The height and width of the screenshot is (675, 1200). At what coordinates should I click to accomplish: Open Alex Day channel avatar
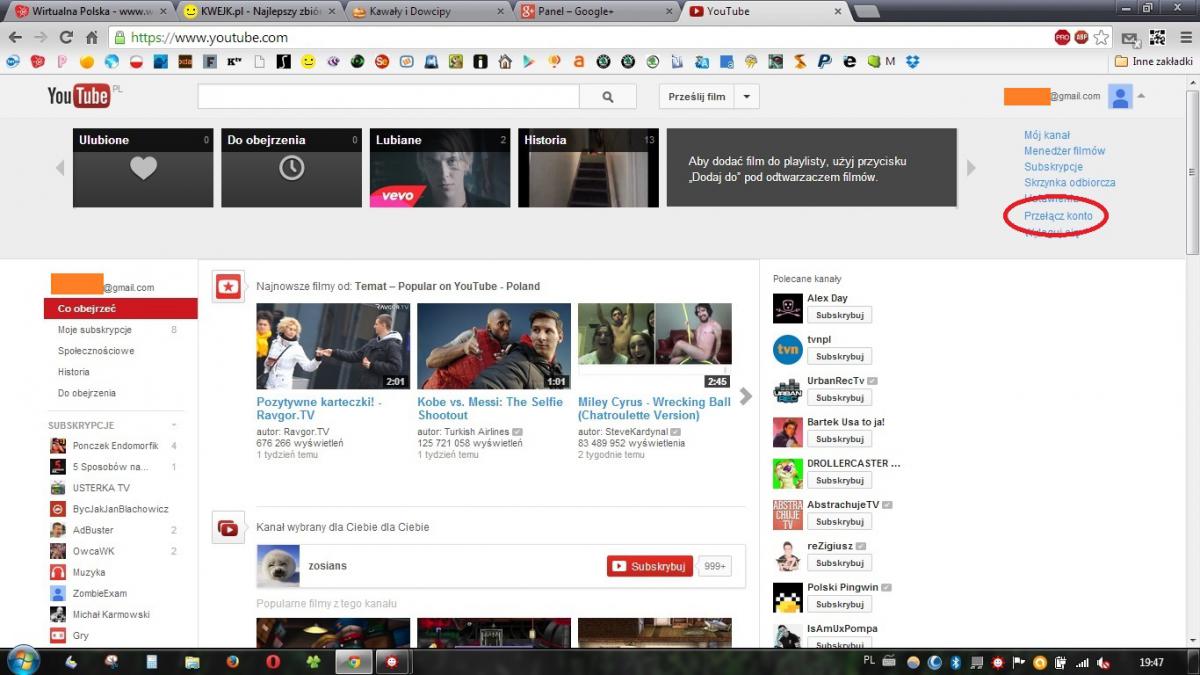tap(788, 308)
